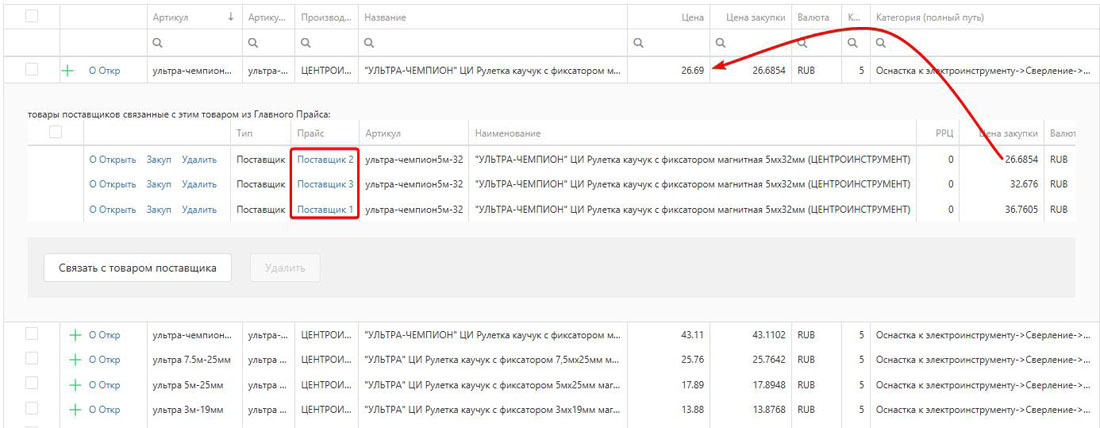The image size is (1100, 428).
Task: Click the search icon in Артикул filter
Action: (x=157, y=43)
